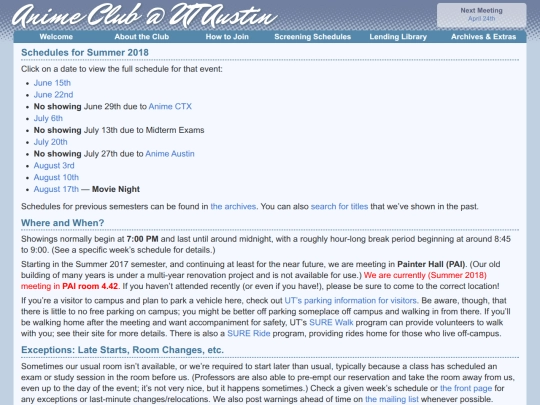
Task: View the August 3rd schedule
Action: click(54, 166)
